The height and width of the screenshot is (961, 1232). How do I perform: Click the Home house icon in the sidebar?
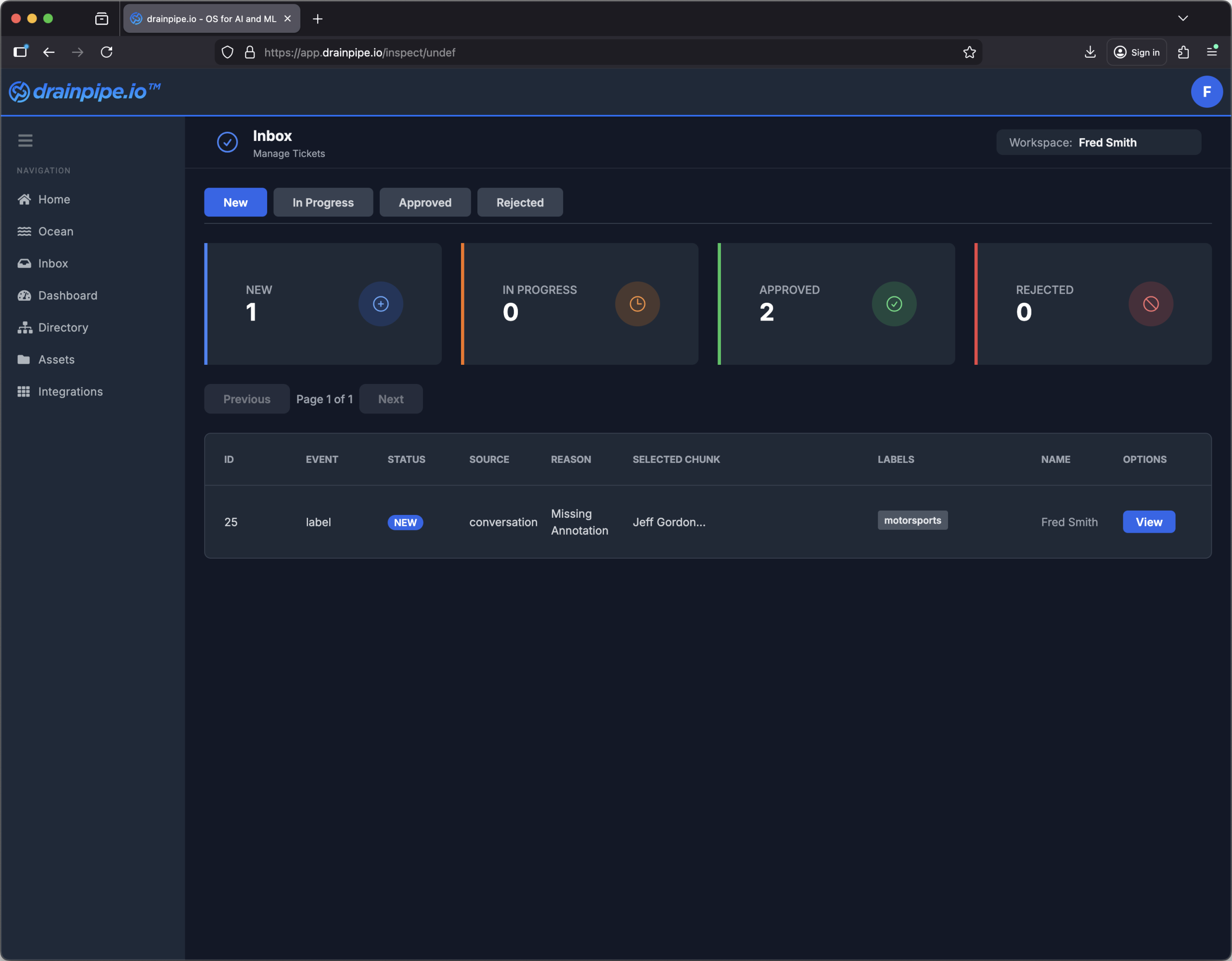coord(24,199)
